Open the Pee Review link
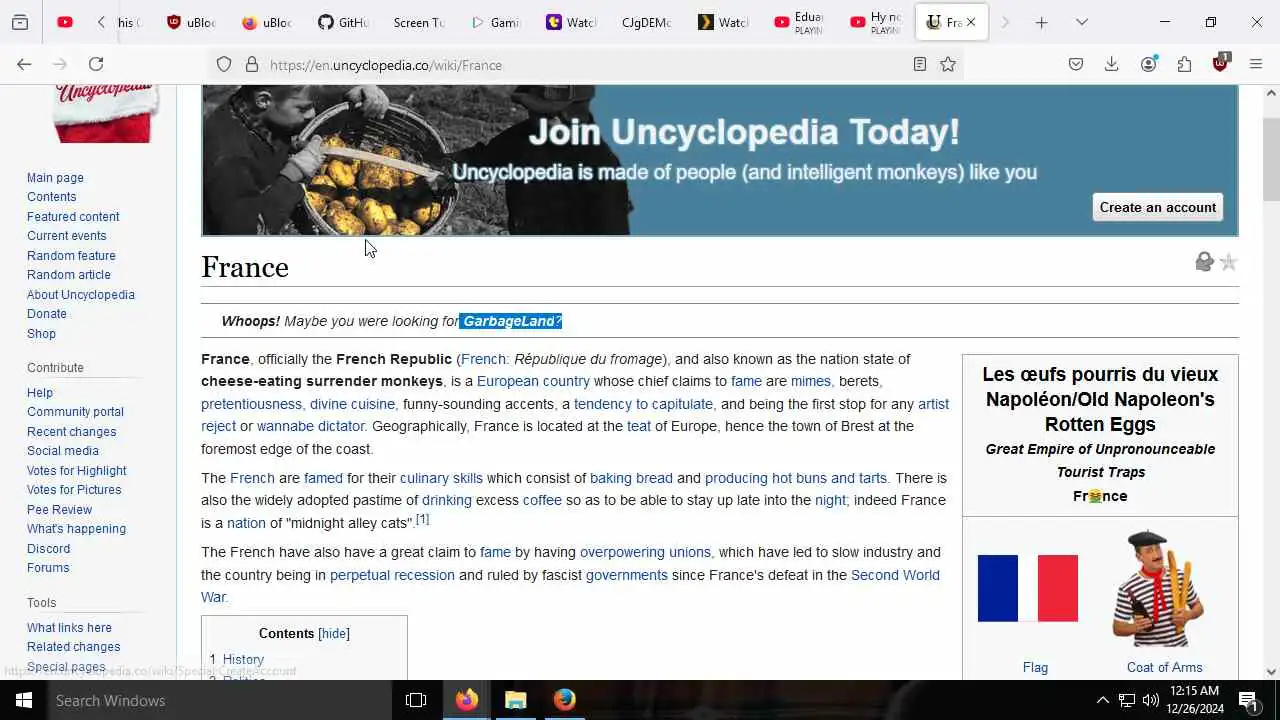Image resolution: width=1280 pixels, height=720 pixels. (59, 510)
